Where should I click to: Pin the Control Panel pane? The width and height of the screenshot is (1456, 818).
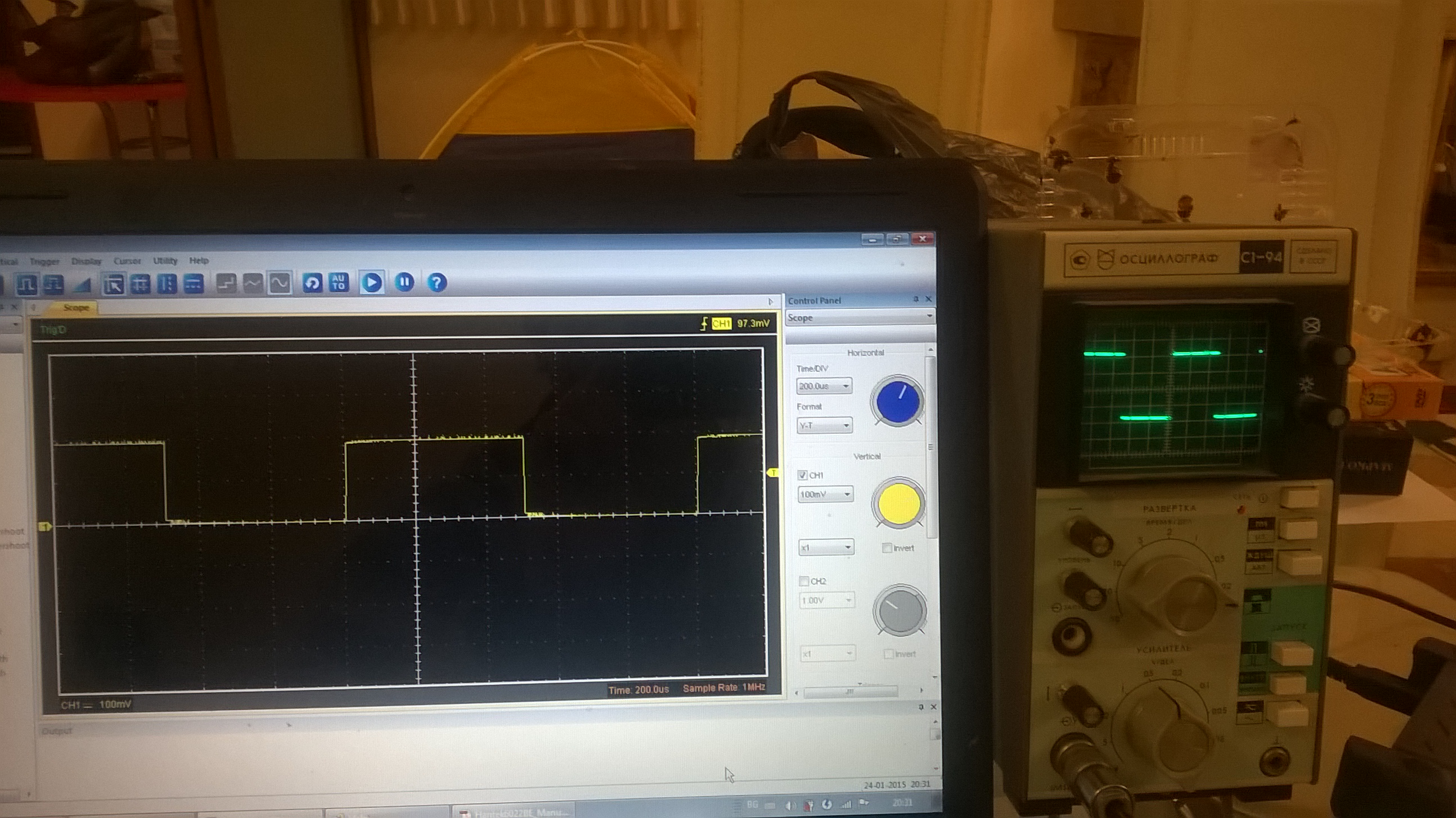916,299
